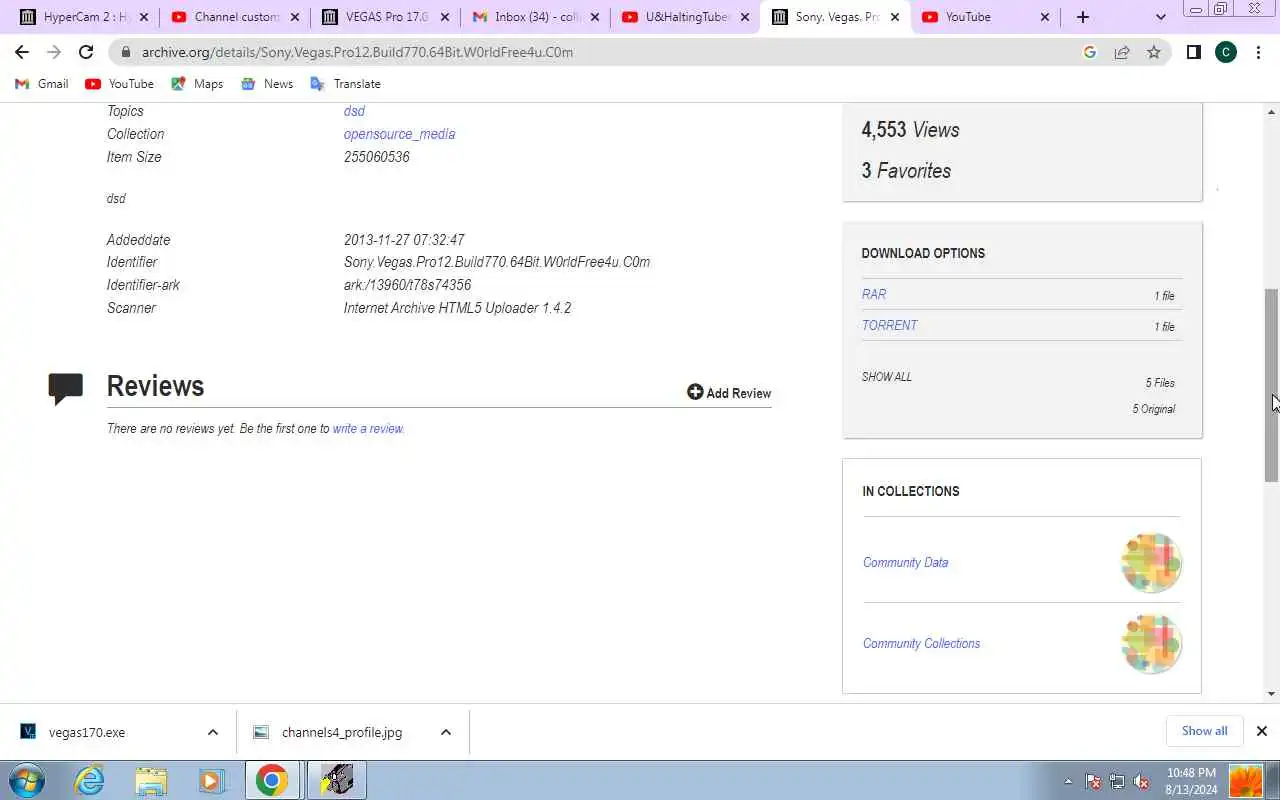
Task: Click the write a review link
Action: coord(368,428)
